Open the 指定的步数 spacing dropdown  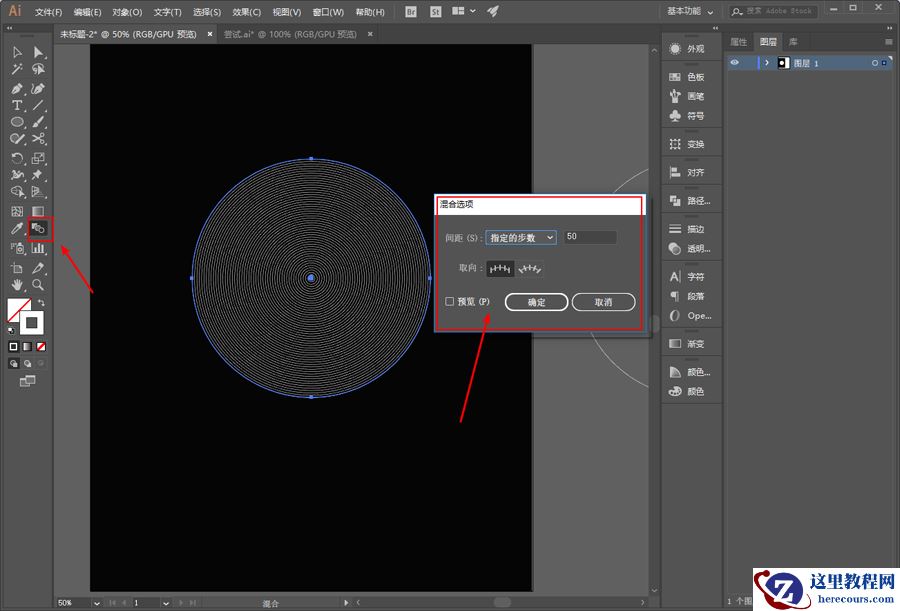(x=521, y=237)
